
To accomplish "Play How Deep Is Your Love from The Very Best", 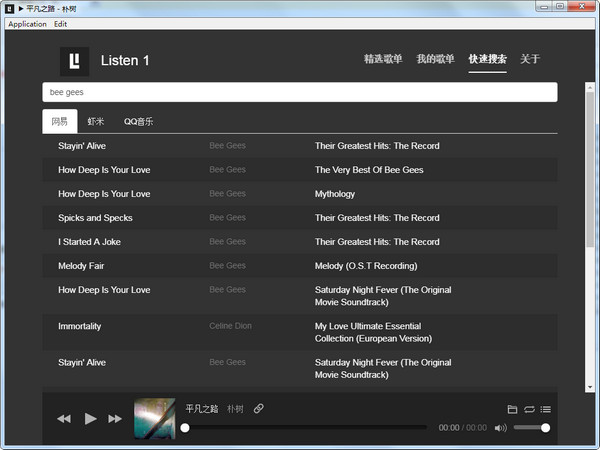I will pyautogui.click(x=104, y=170).
